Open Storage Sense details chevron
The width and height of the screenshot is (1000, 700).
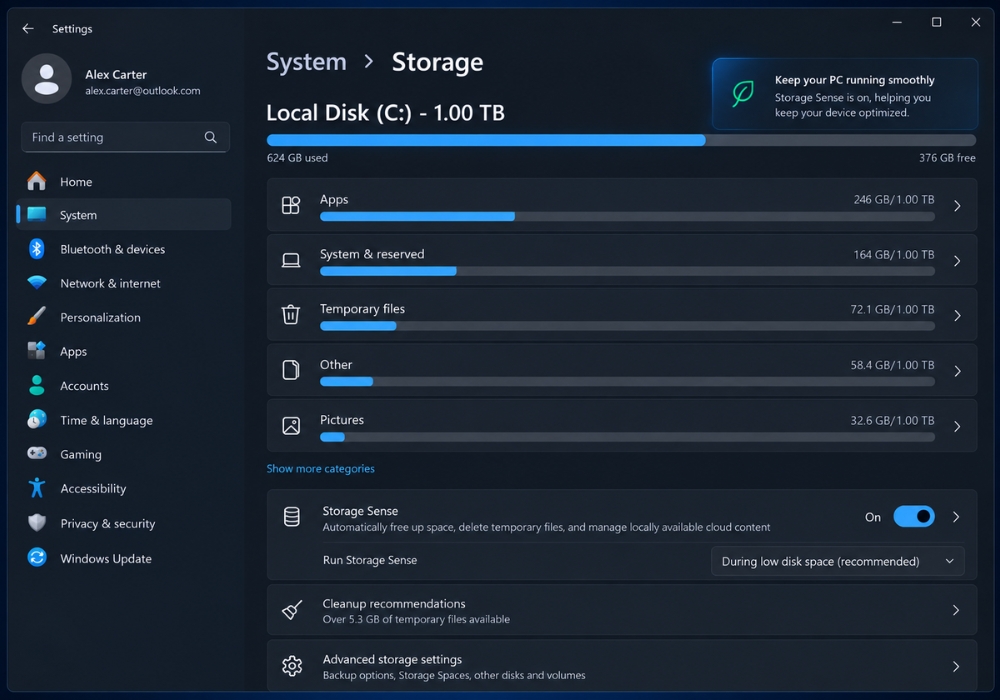955,517
